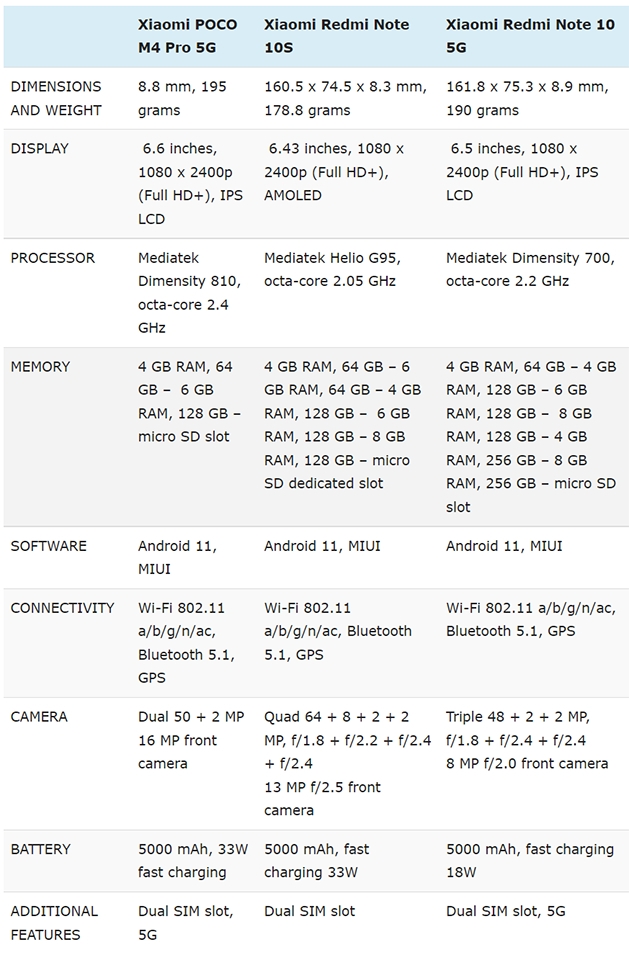Select the BATTERY row label
The width and height of the screenshot is (629, 960).
click(x=40, y=849)
